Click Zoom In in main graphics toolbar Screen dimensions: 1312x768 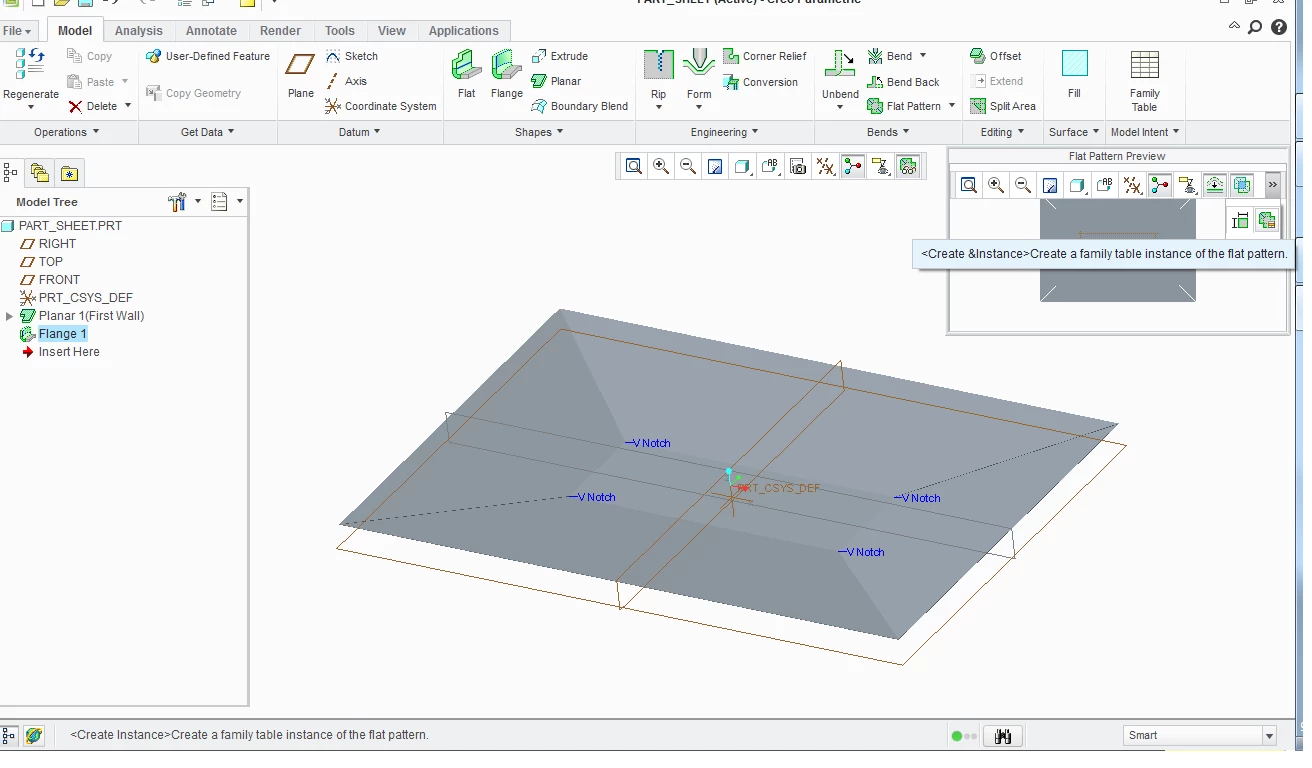click(661, 167)
